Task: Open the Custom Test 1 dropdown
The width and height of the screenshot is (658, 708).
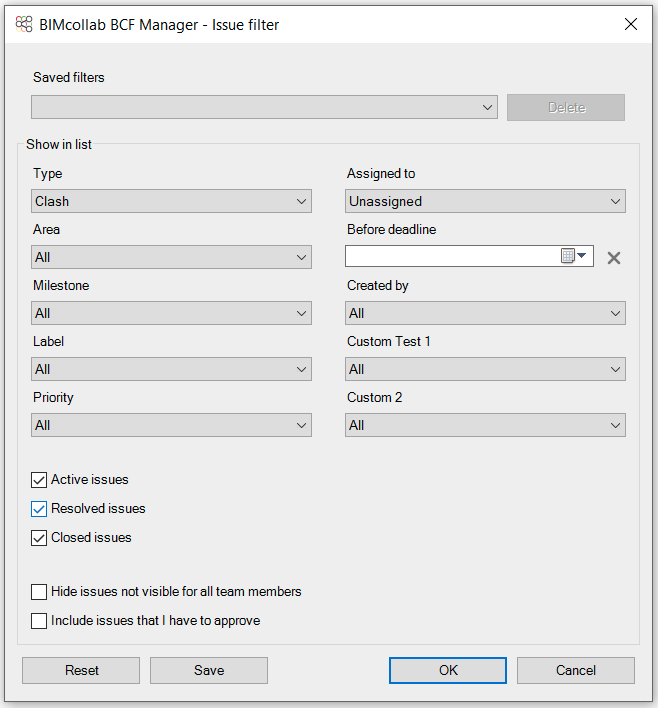Action: click(485, 369)
